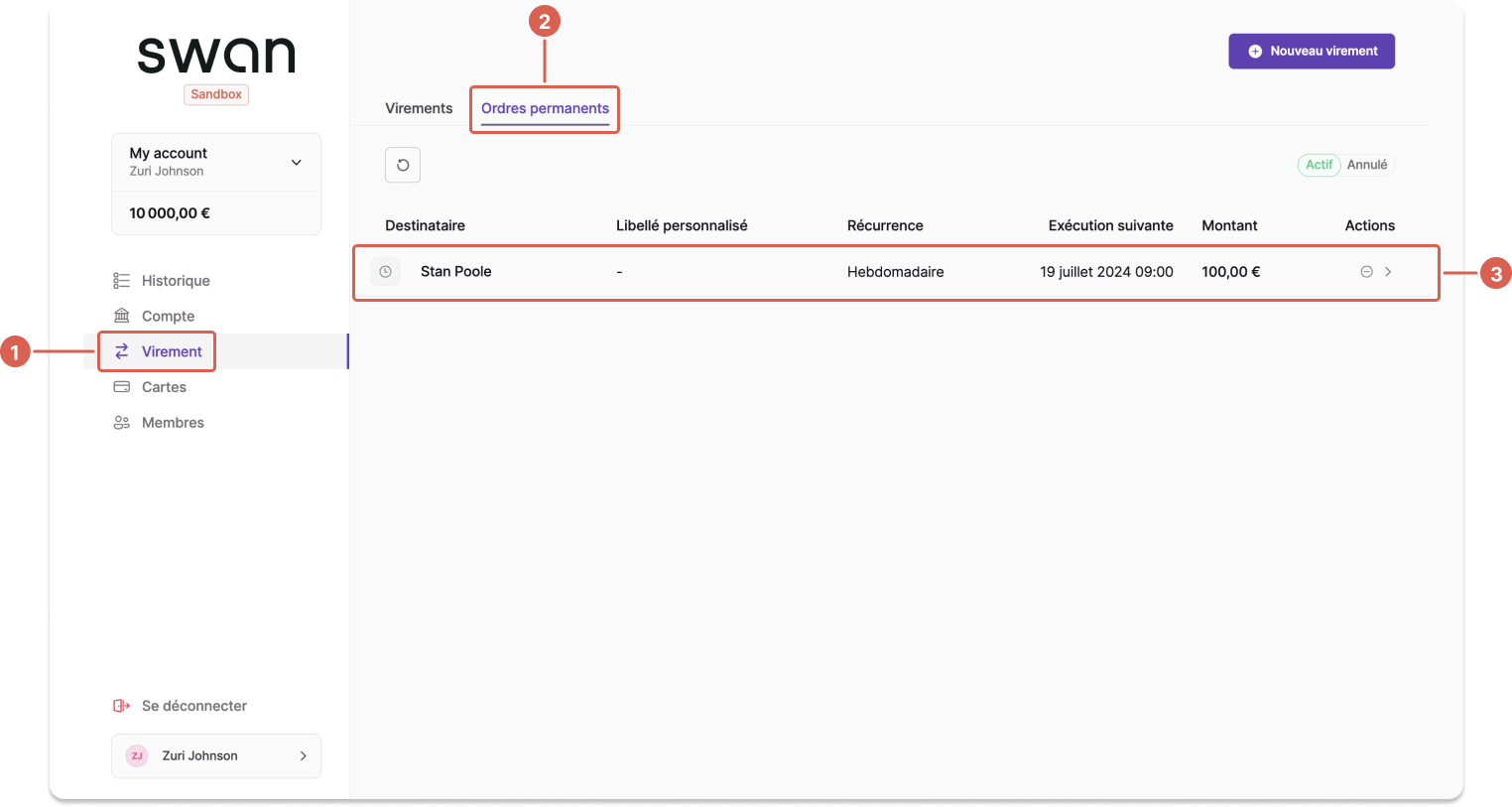Click Se déconnecter link

194,706
